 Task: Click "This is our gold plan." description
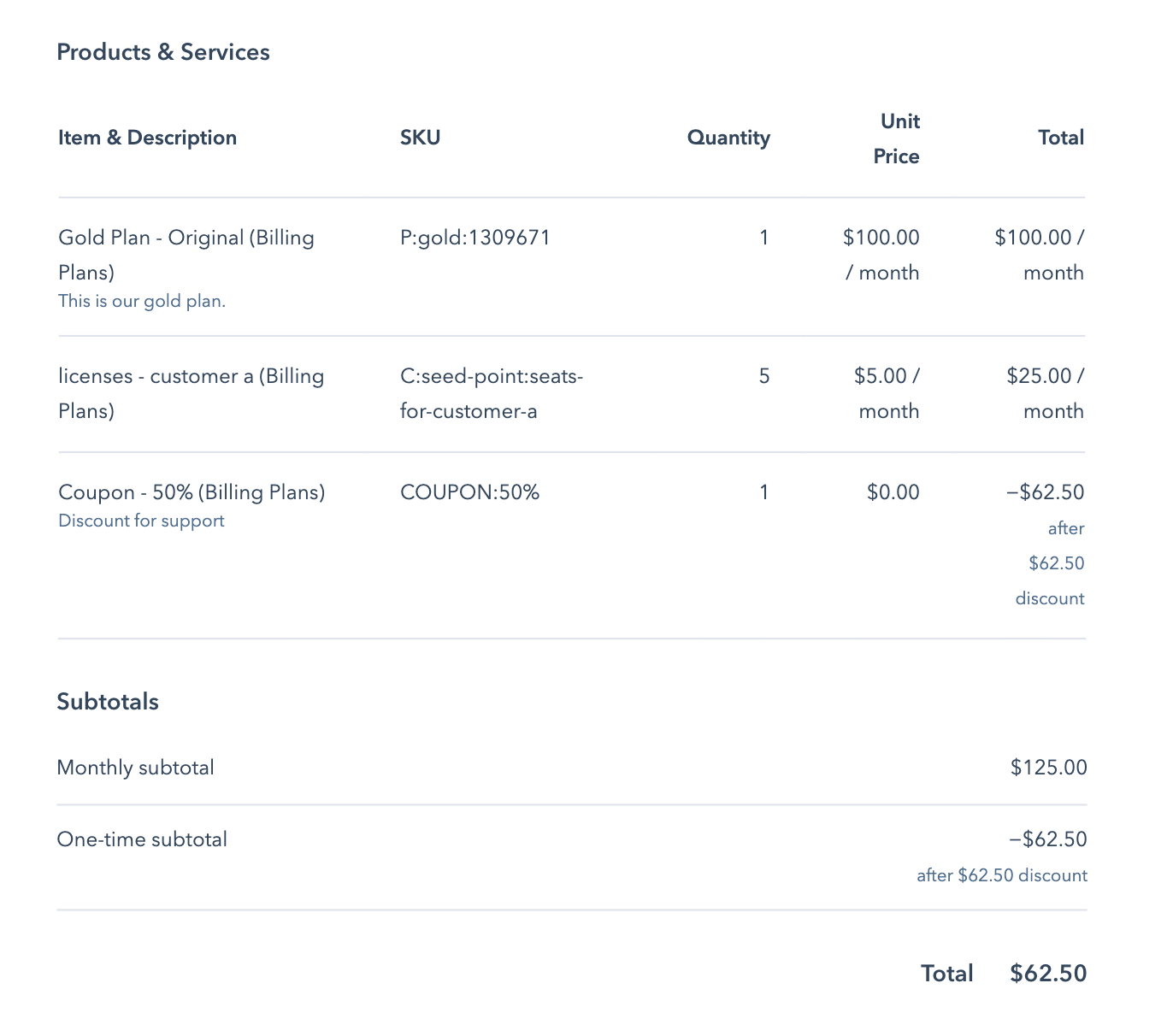142,301
